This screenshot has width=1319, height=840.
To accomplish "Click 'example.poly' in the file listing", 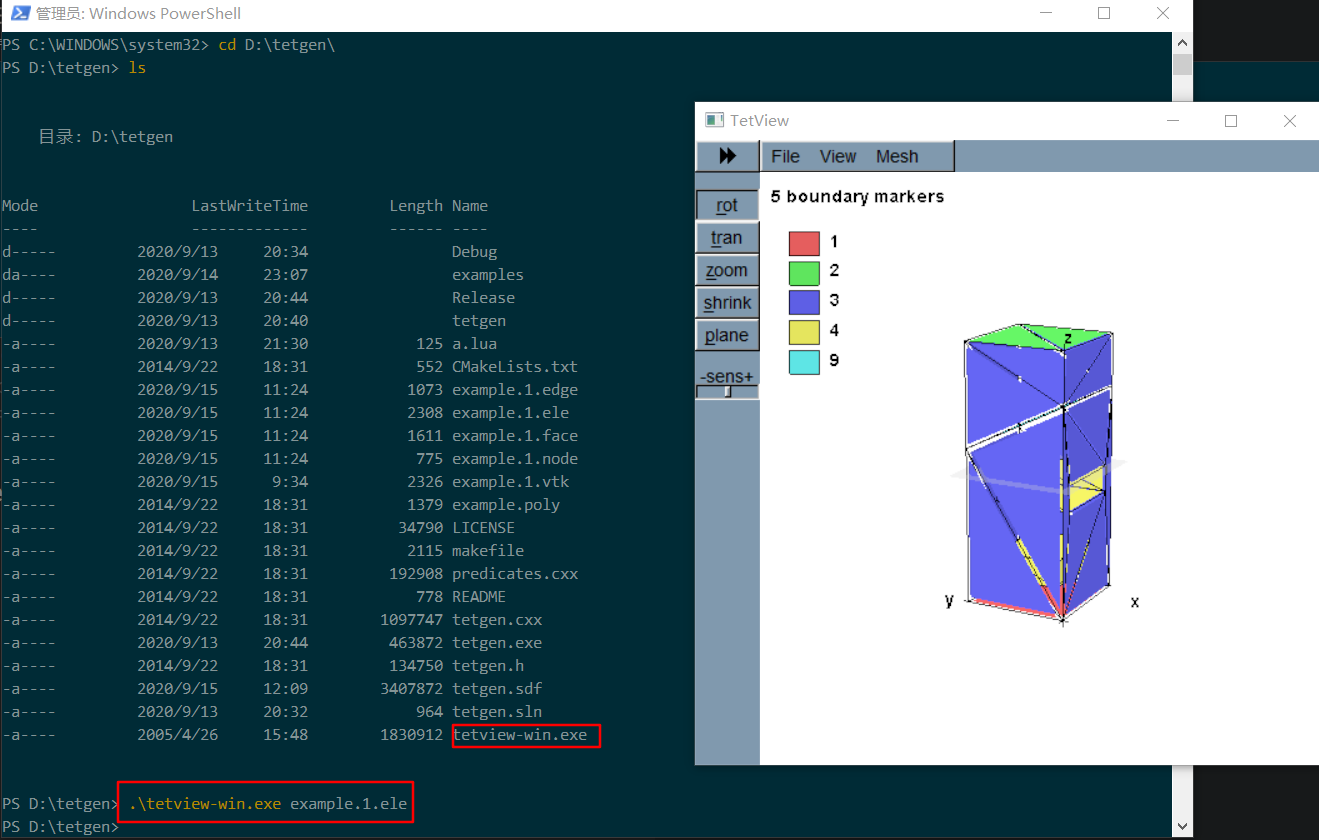I will (506, 504).
